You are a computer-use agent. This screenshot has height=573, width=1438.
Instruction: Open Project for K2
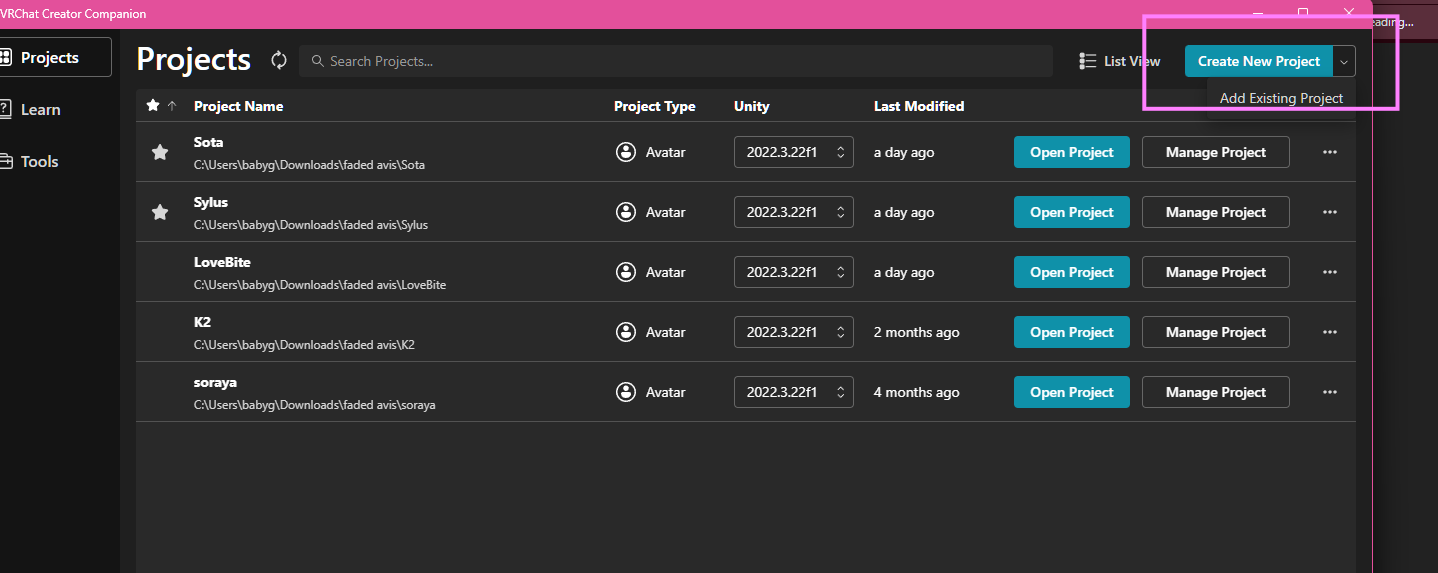(x=1072, y=332)
